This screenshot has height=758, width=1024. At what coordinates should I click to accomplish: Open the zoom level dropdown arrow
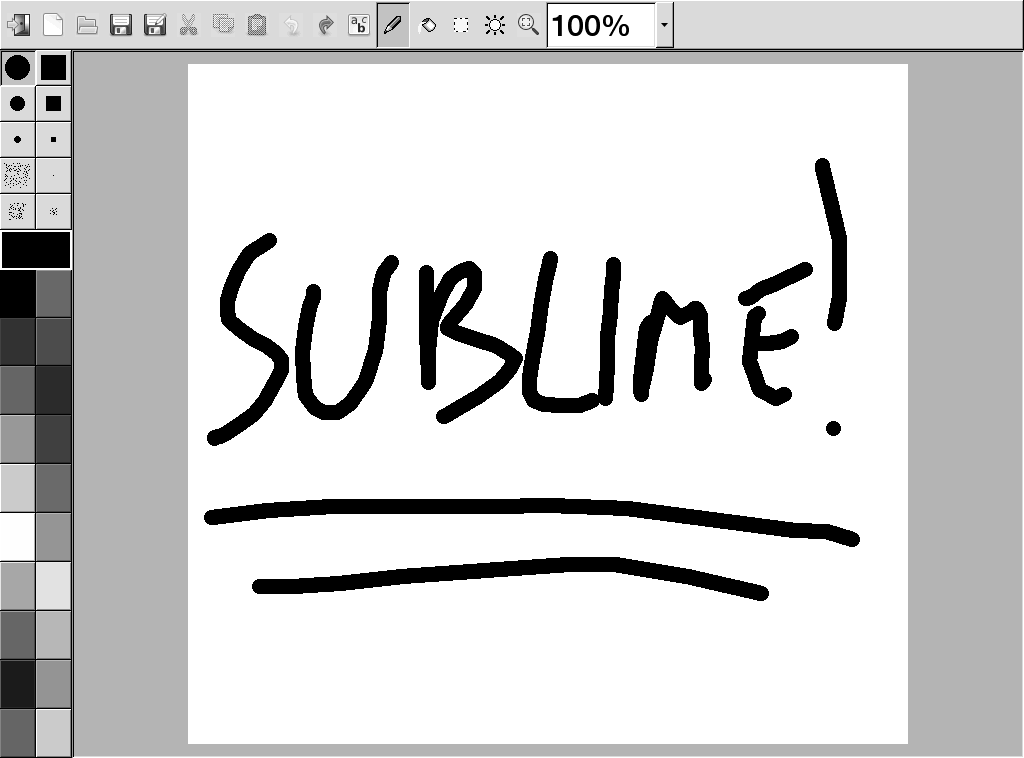pos(664,25)
